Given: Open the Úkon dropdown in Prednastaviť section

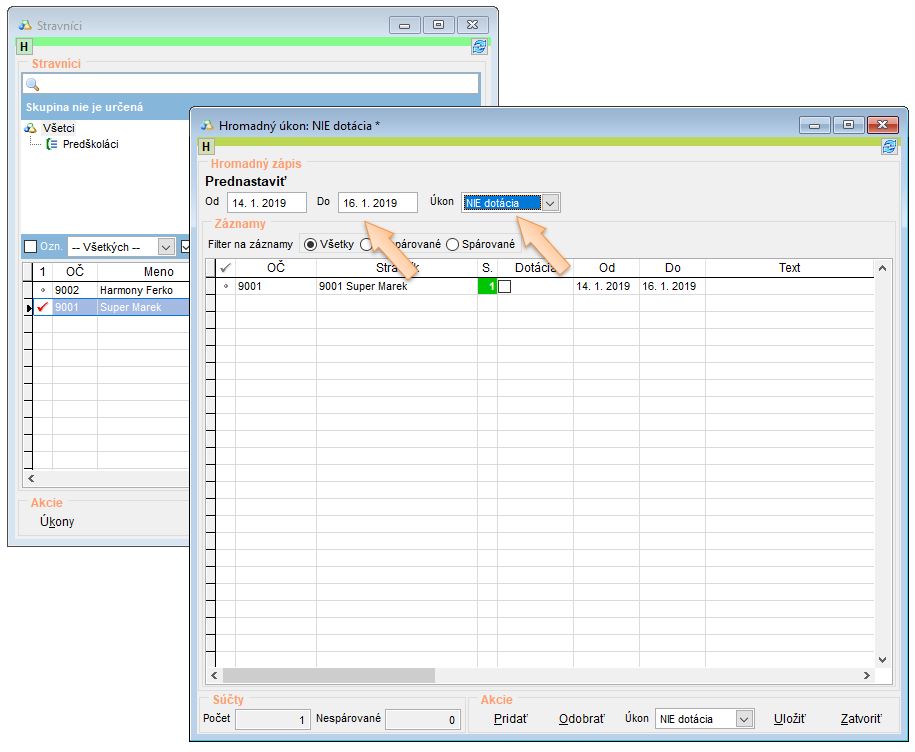Looking at the screenshot, I should coord(550,203).
